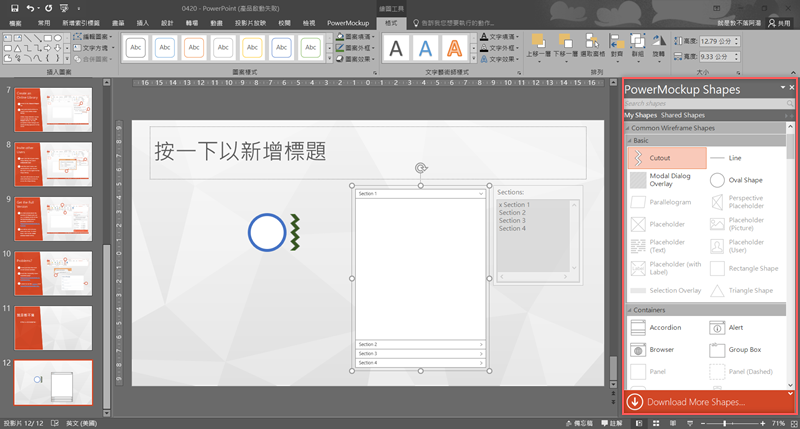Pick the Oval Shape wireframe item
Viewport: 800px width, 429px height.
744,180
